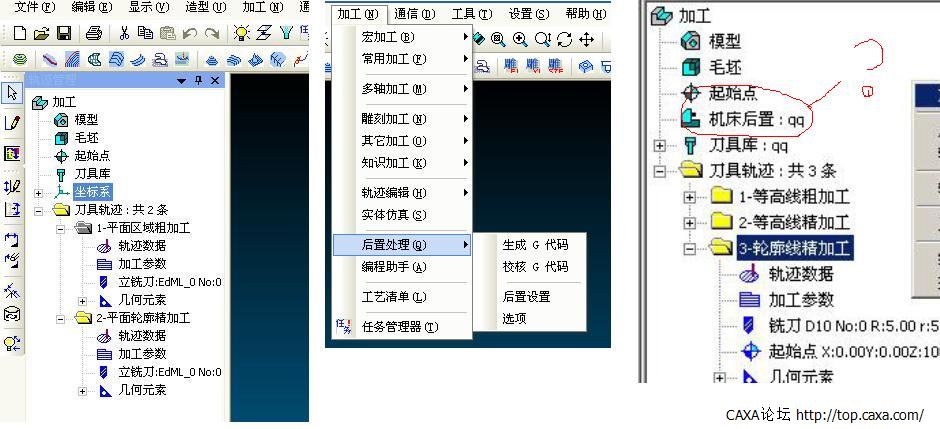Viewport: 940px width, 429px height.
Task: Expand the 1-等高线粗加工 node
Action: 689,197
